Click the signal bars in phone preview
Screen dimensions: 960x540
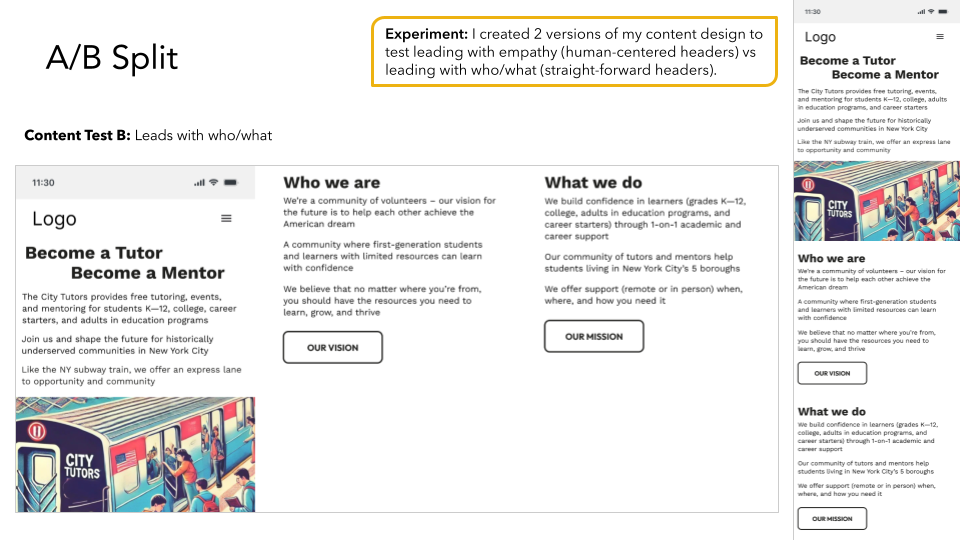921,12
